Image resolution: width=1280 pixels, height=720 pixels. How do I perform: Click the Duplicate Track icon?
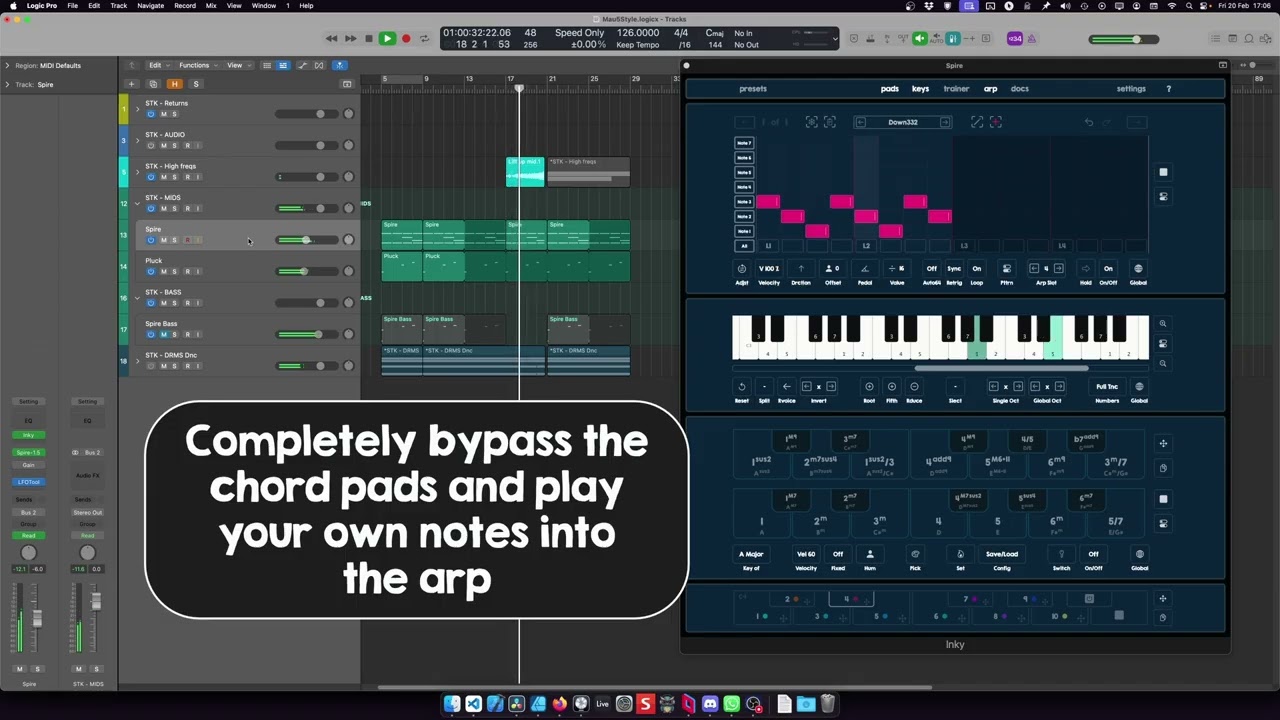point(153,84)
